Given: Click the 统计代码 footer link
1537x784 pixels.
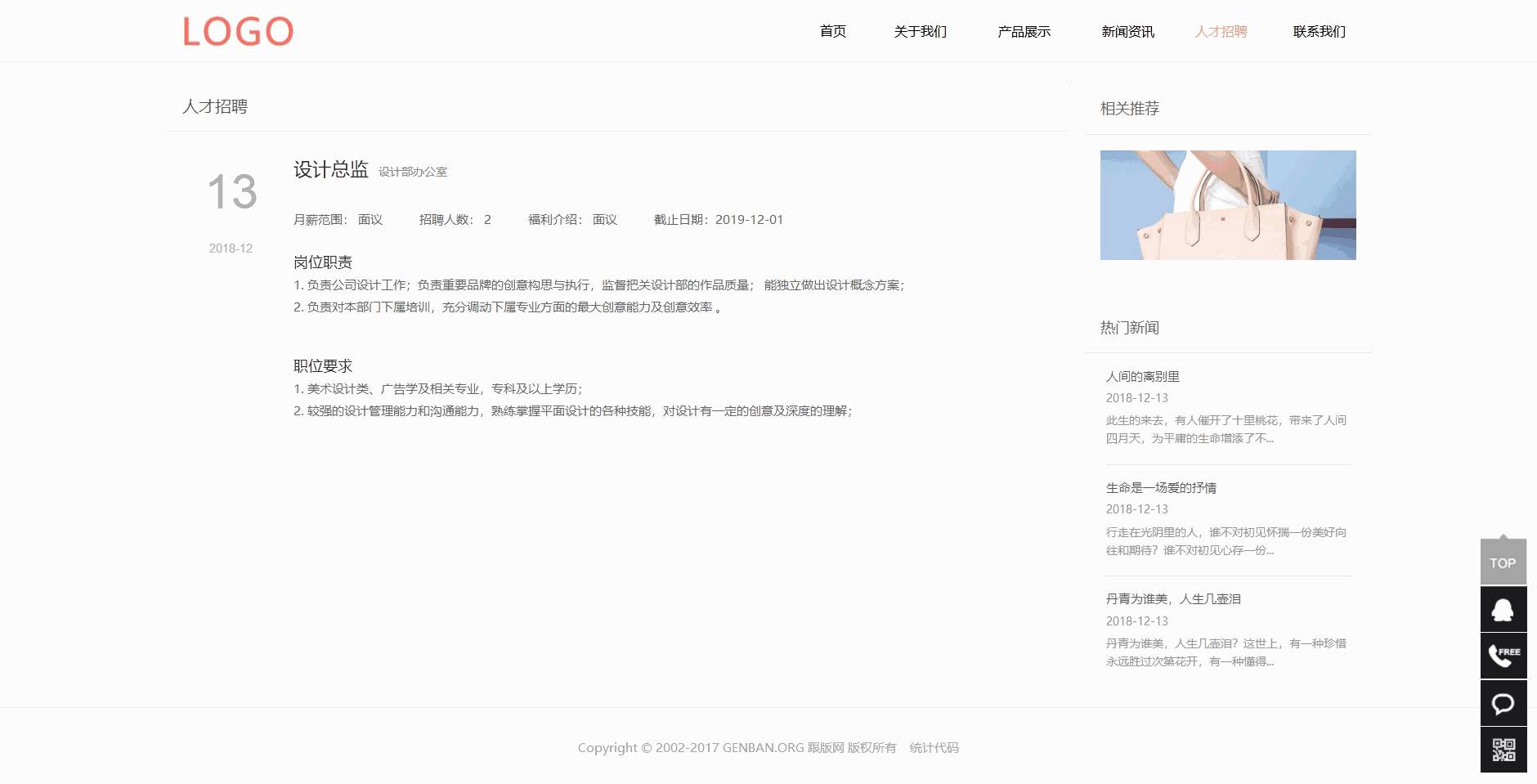Looking at the screenshot, I should click(x=934, y=748).
